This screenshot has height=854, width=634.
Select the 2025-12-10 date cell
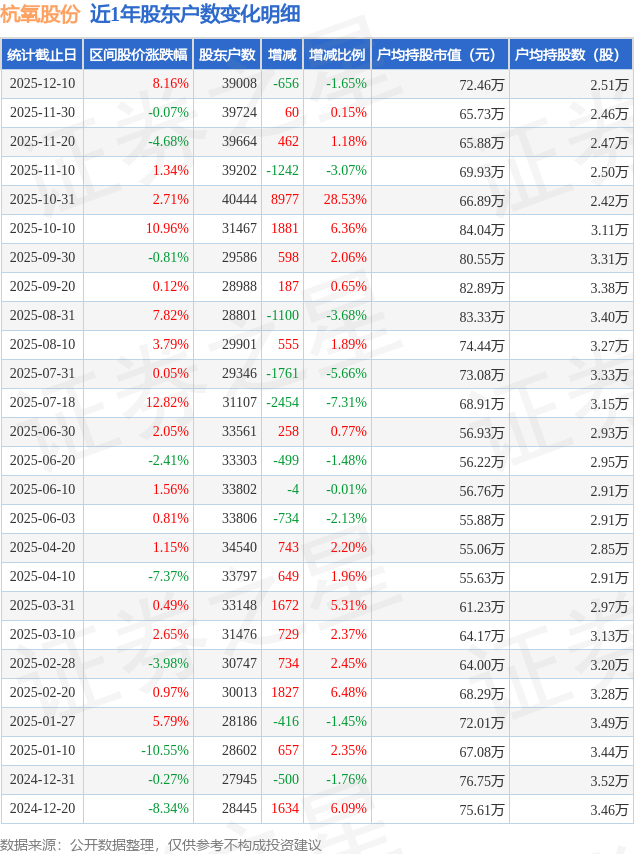pos(42,84)
